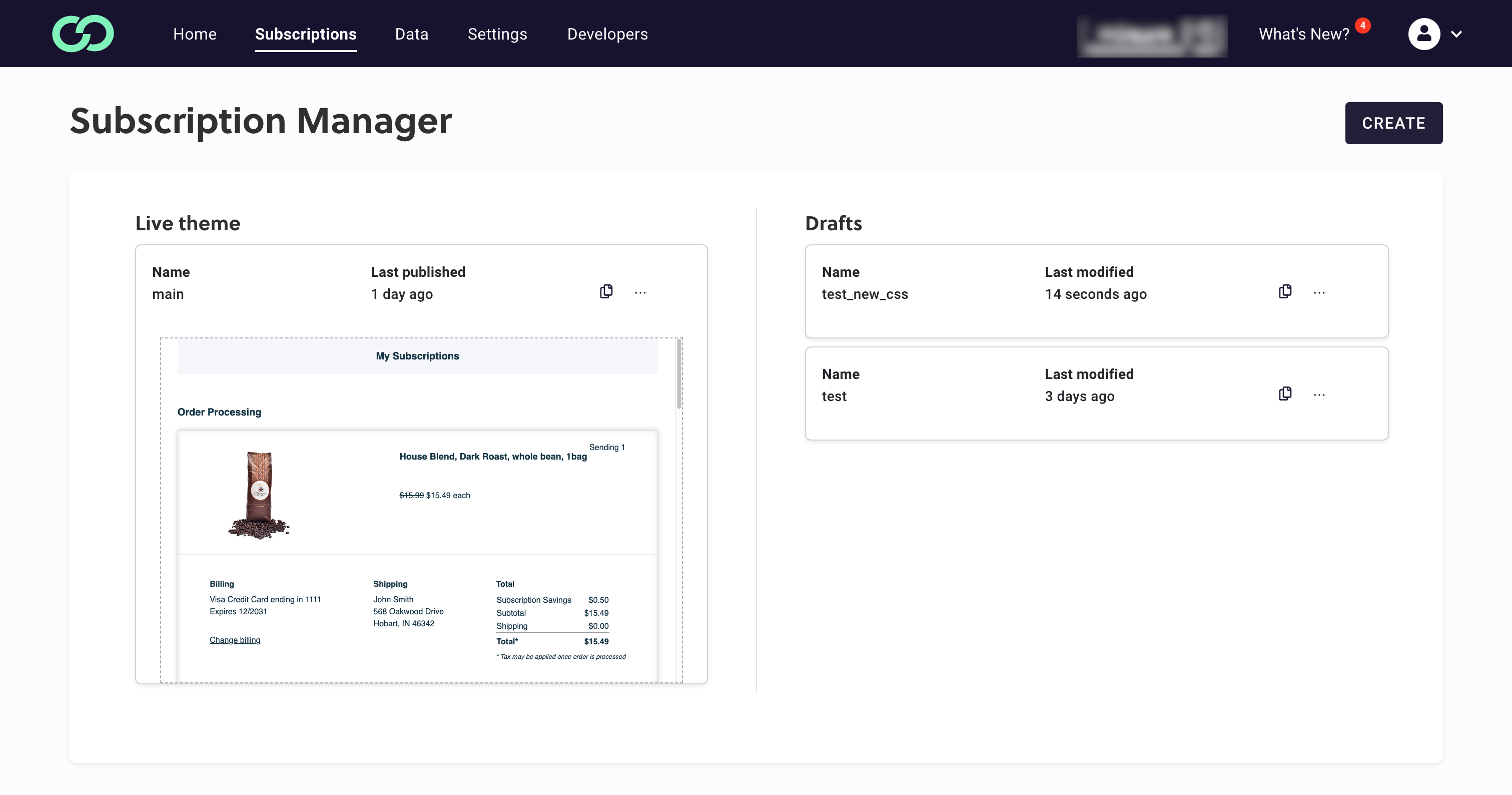Open the Subscriptions tab
1512x795 pixels.
306,34
